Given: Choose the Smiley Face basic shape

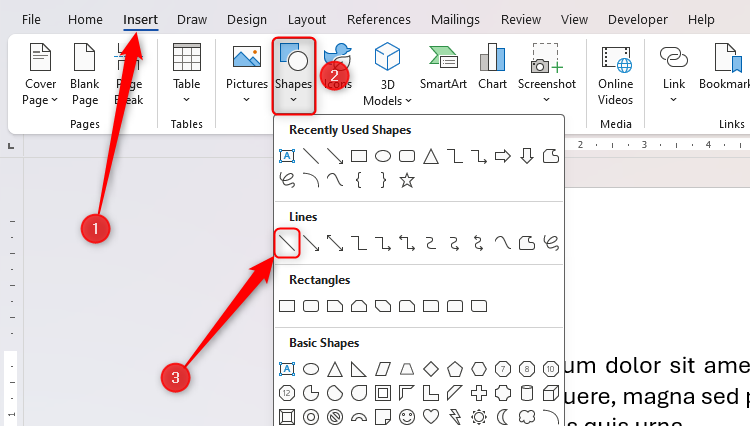Looking at the screenshot, I should (407, 417).
